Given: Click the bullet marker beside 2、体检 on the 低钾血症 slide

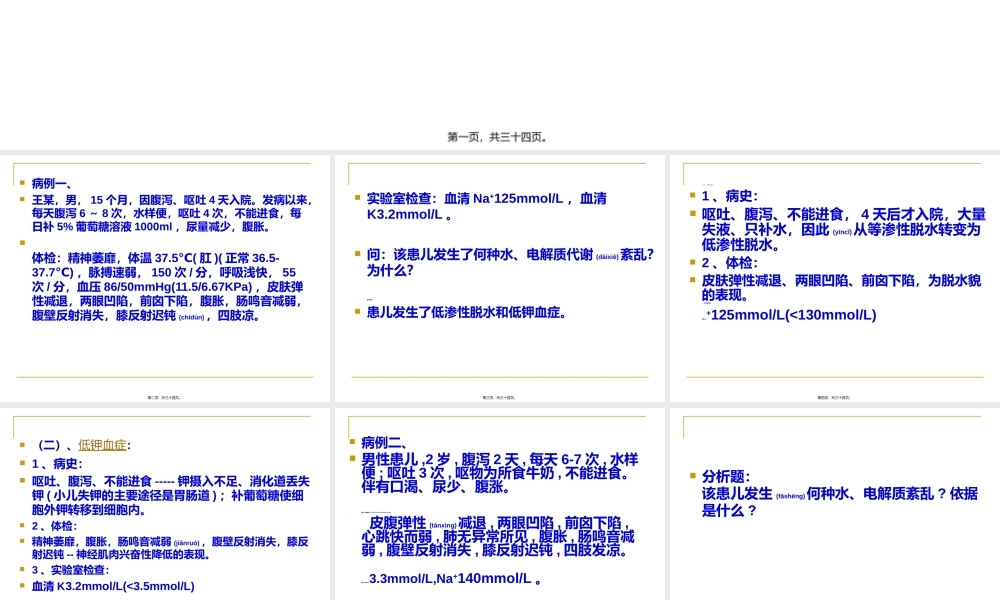Looking at the screenshot, I should [20, 526].
